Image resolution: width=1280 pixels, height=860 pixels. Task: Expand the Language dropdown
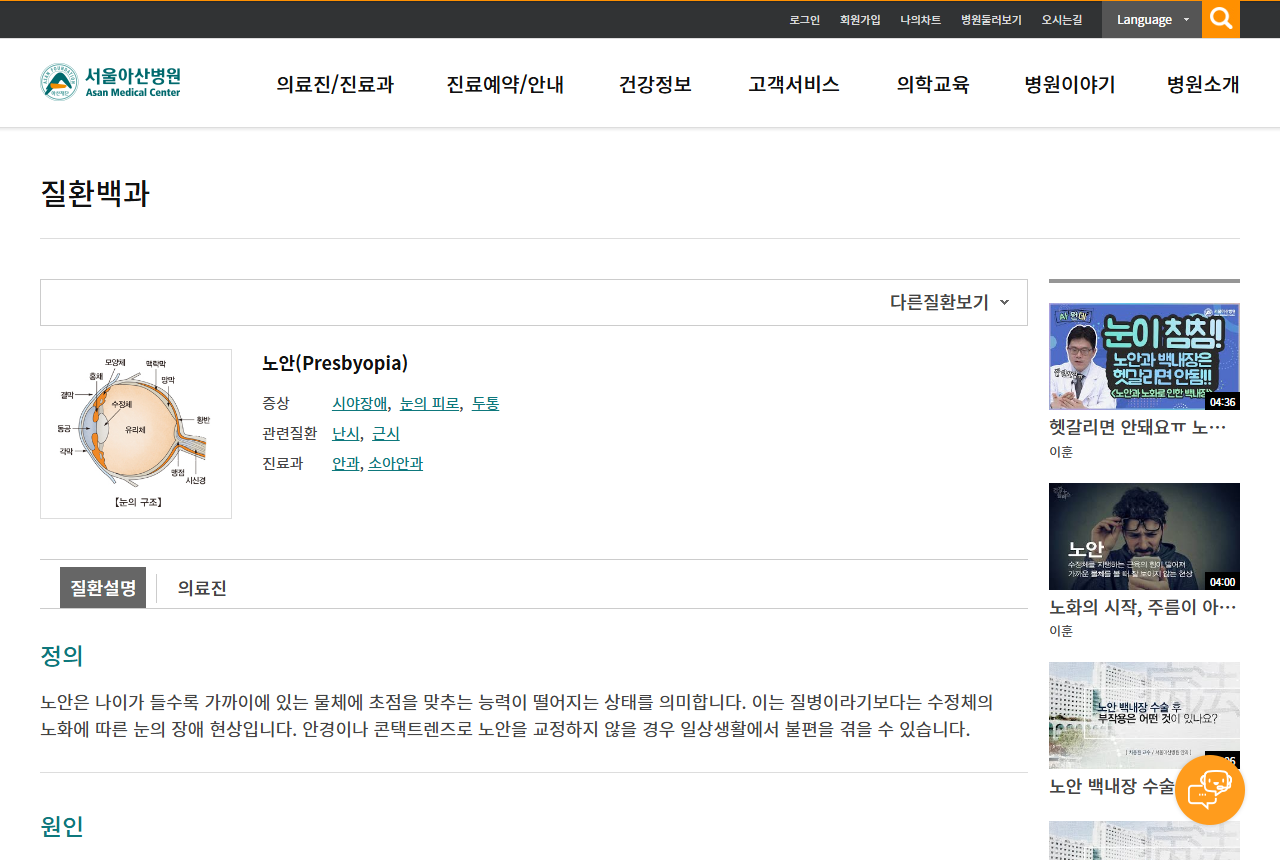point(1152,20)
